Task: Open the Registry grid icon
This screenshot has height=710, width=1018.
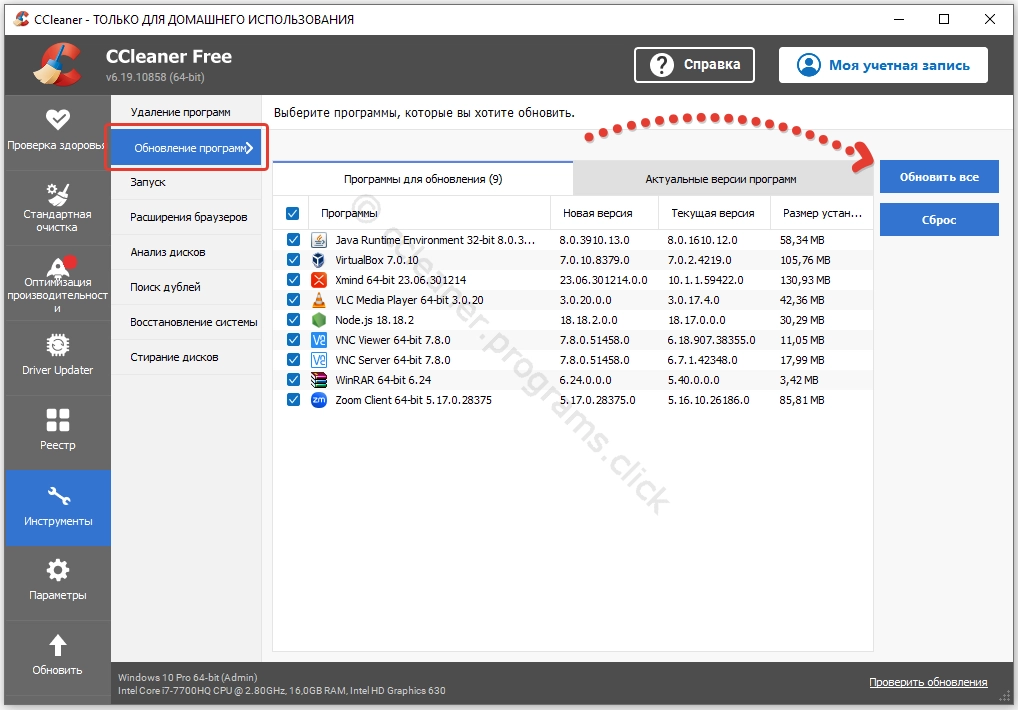Action: coord(58,420)
